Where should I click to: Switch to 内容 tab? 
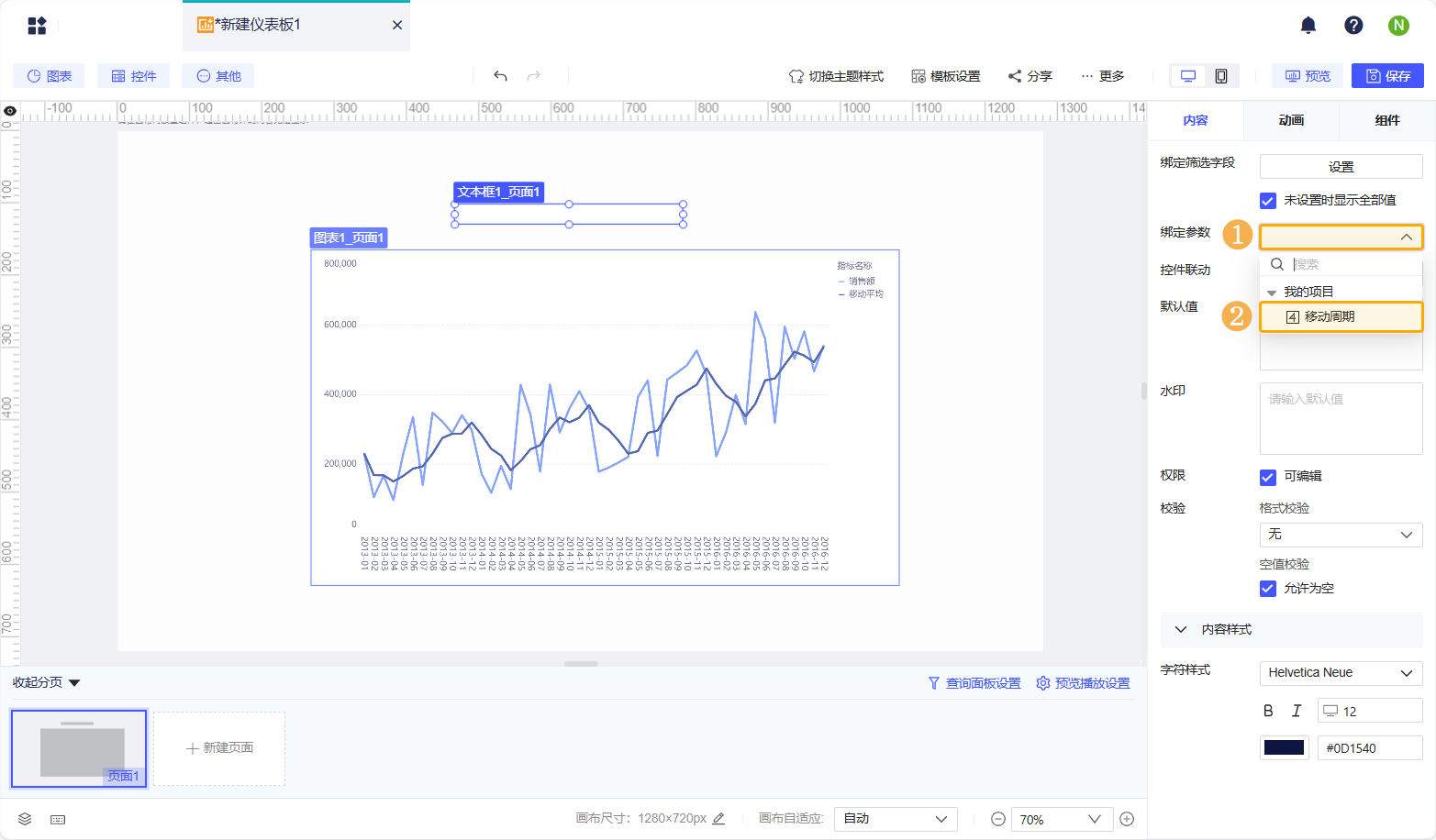tap(1196, 121)
